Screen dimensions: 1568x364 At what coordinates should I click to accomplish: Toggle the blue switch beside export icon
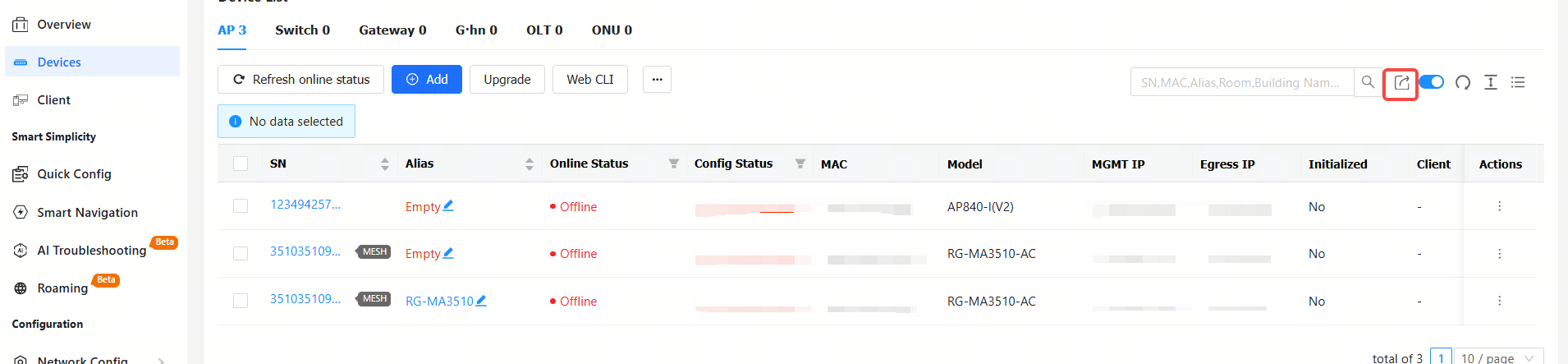pyautogui.click(x=1432, y=82)
